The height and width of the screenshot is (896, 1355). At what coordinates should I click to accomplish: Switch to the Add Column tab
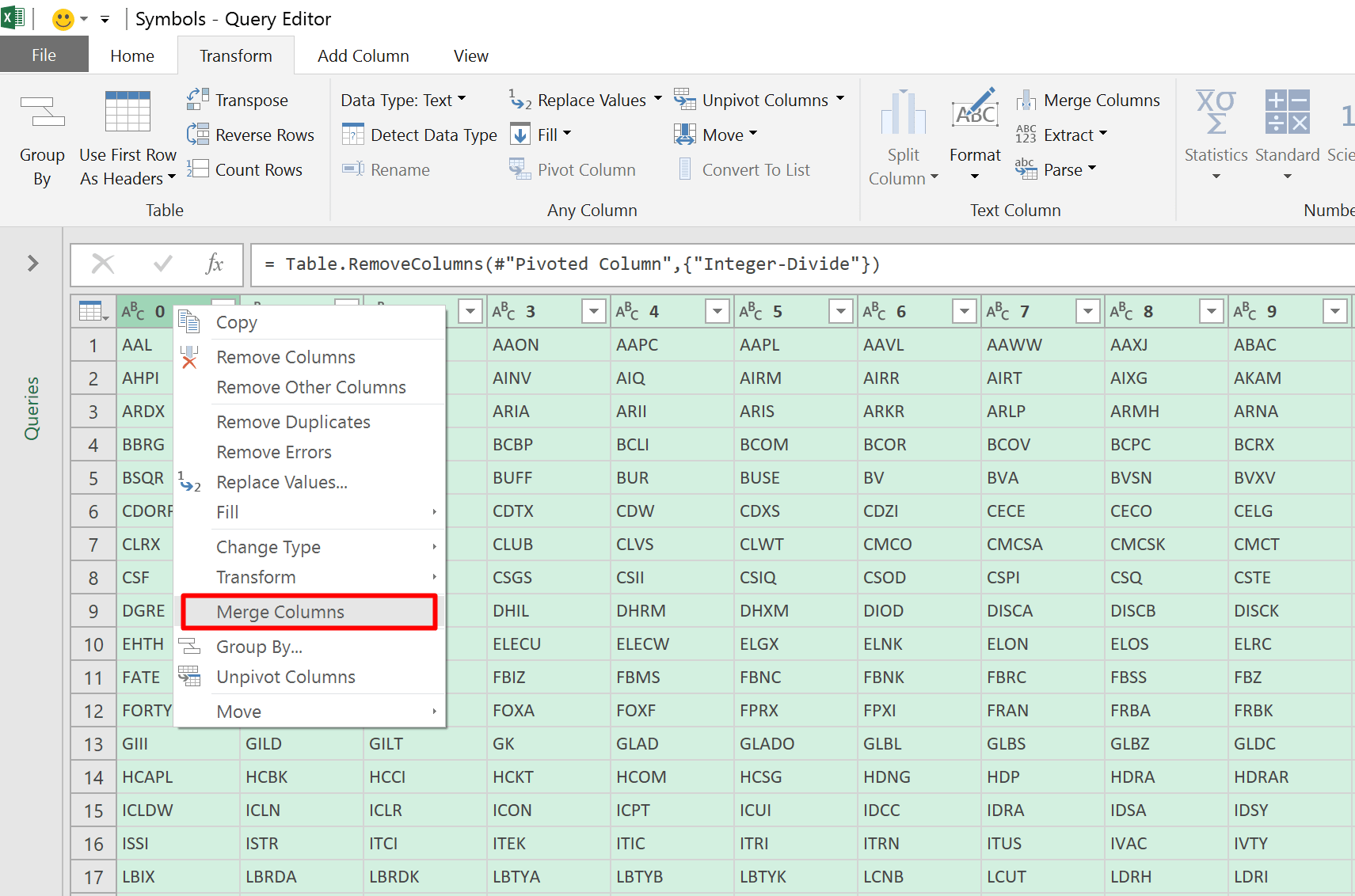(x=363, y=56)
